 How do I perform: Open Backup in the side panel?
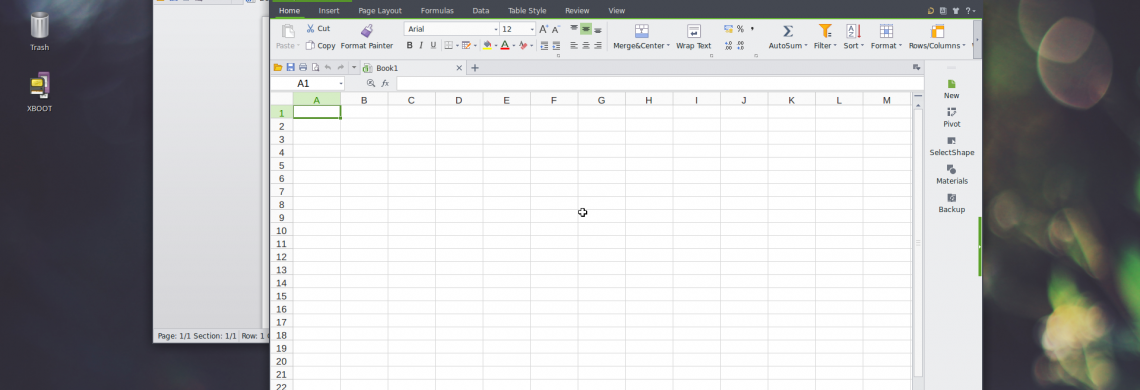coord(952,203)
